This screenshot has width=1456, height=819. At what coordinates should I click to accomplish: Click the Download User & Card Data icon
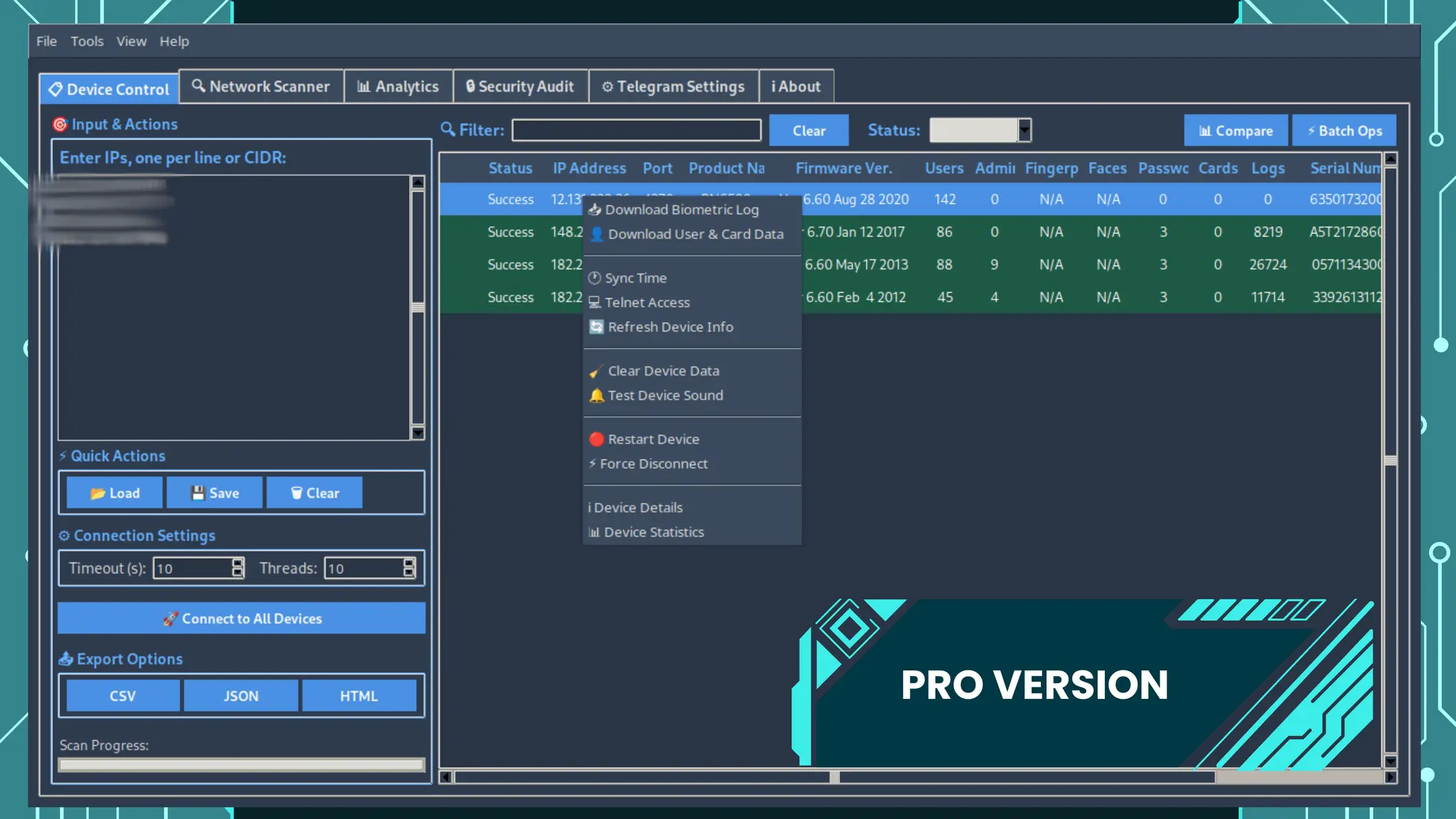(596, 234)
